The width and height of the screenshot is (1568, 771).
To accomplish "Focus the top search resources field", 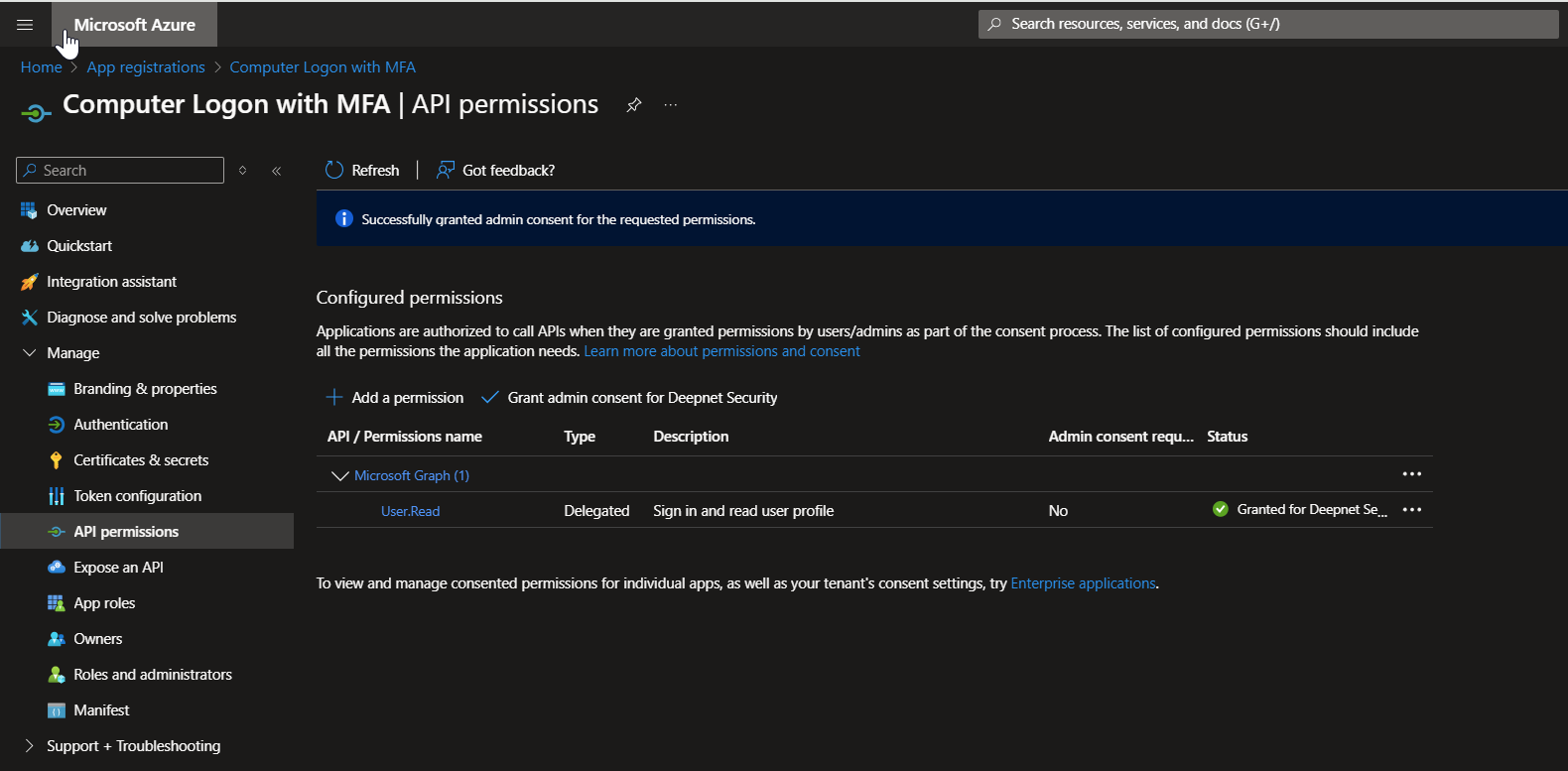I will (1268, 24).
